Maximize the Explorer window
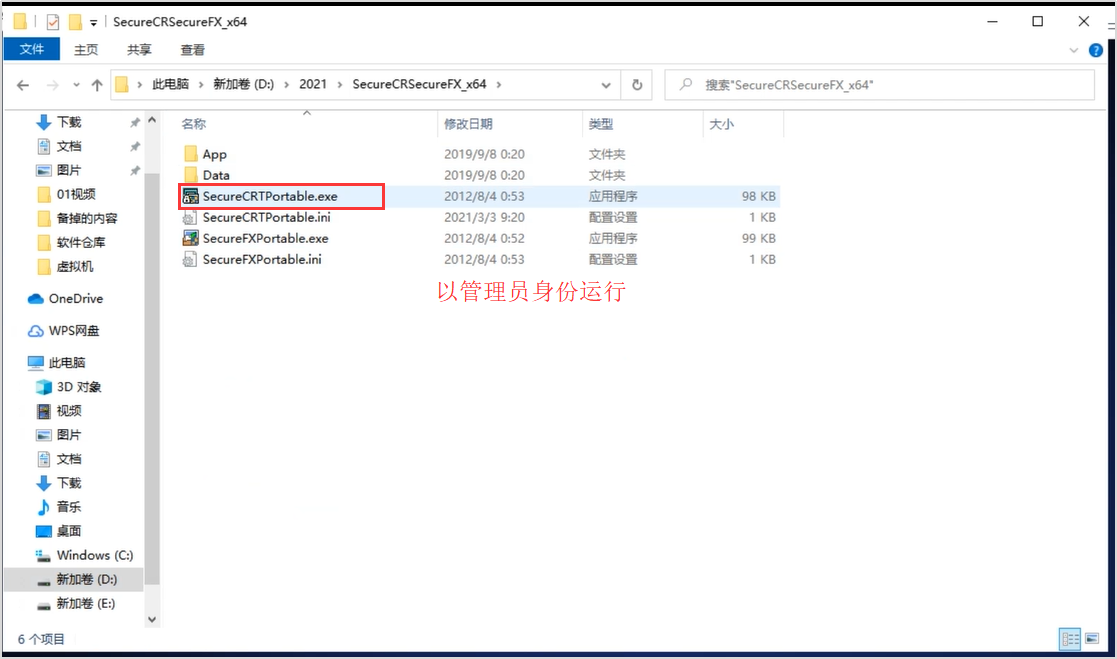The image size is (1117, 659). pos(1038,21)
